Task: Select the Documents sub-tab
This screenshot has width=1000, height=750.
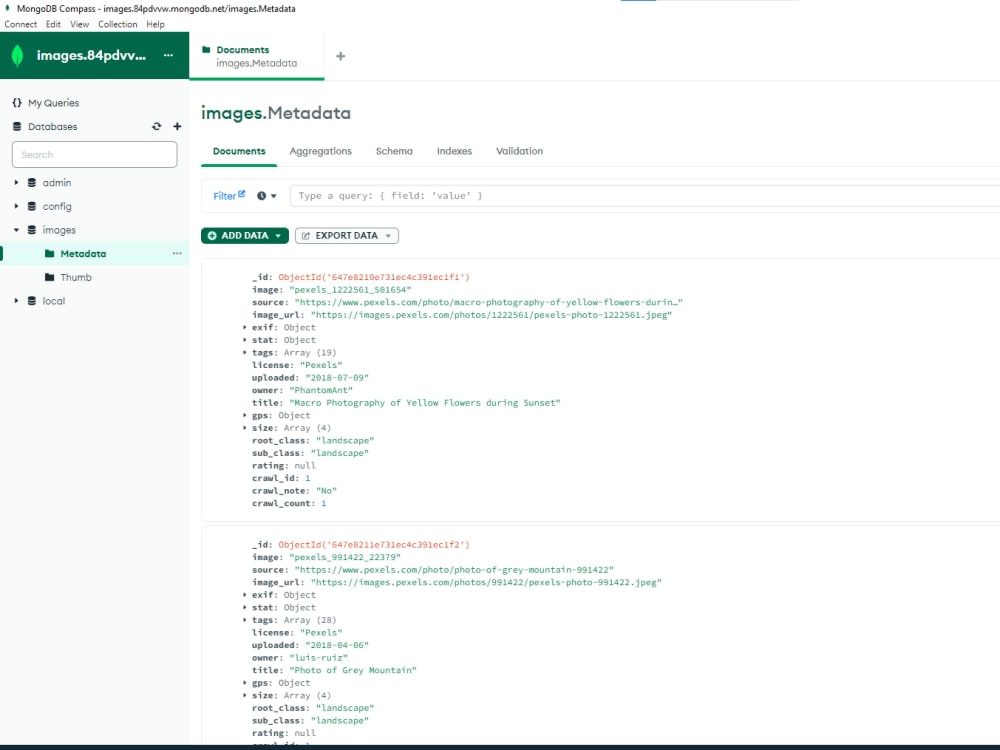Action: pos(239,151)
